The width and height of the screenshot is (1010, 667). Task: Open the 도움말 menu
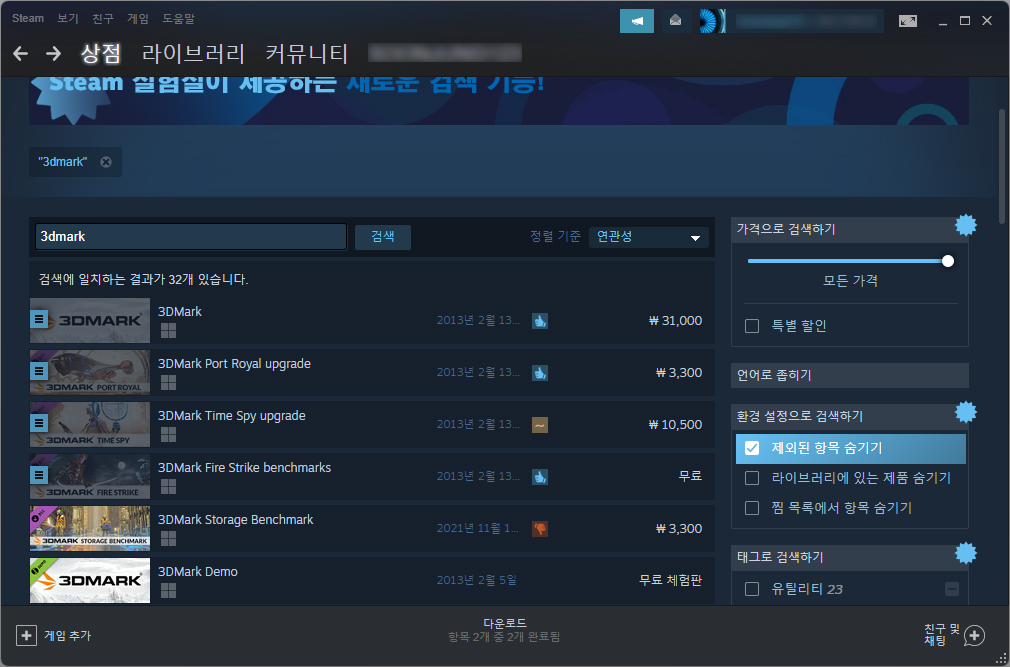[x=178, y=19]
